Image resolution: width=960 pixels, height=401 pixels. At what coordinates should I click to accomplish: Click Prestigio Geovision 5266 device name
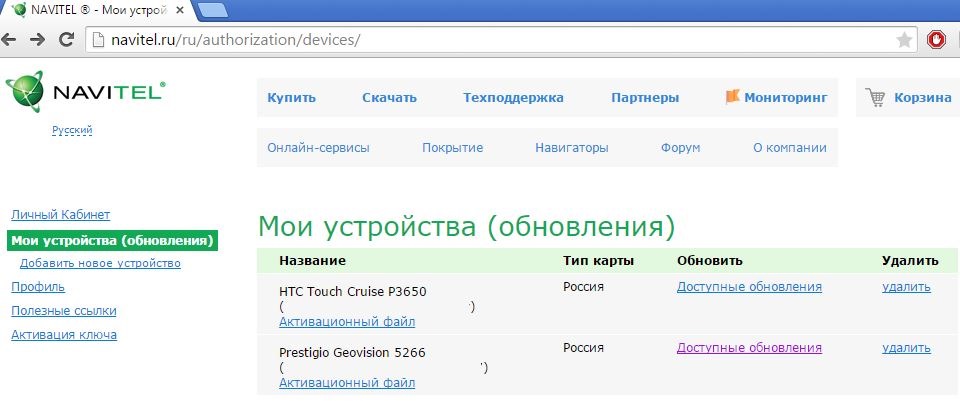pyautogui.click(x=352, y=353)
